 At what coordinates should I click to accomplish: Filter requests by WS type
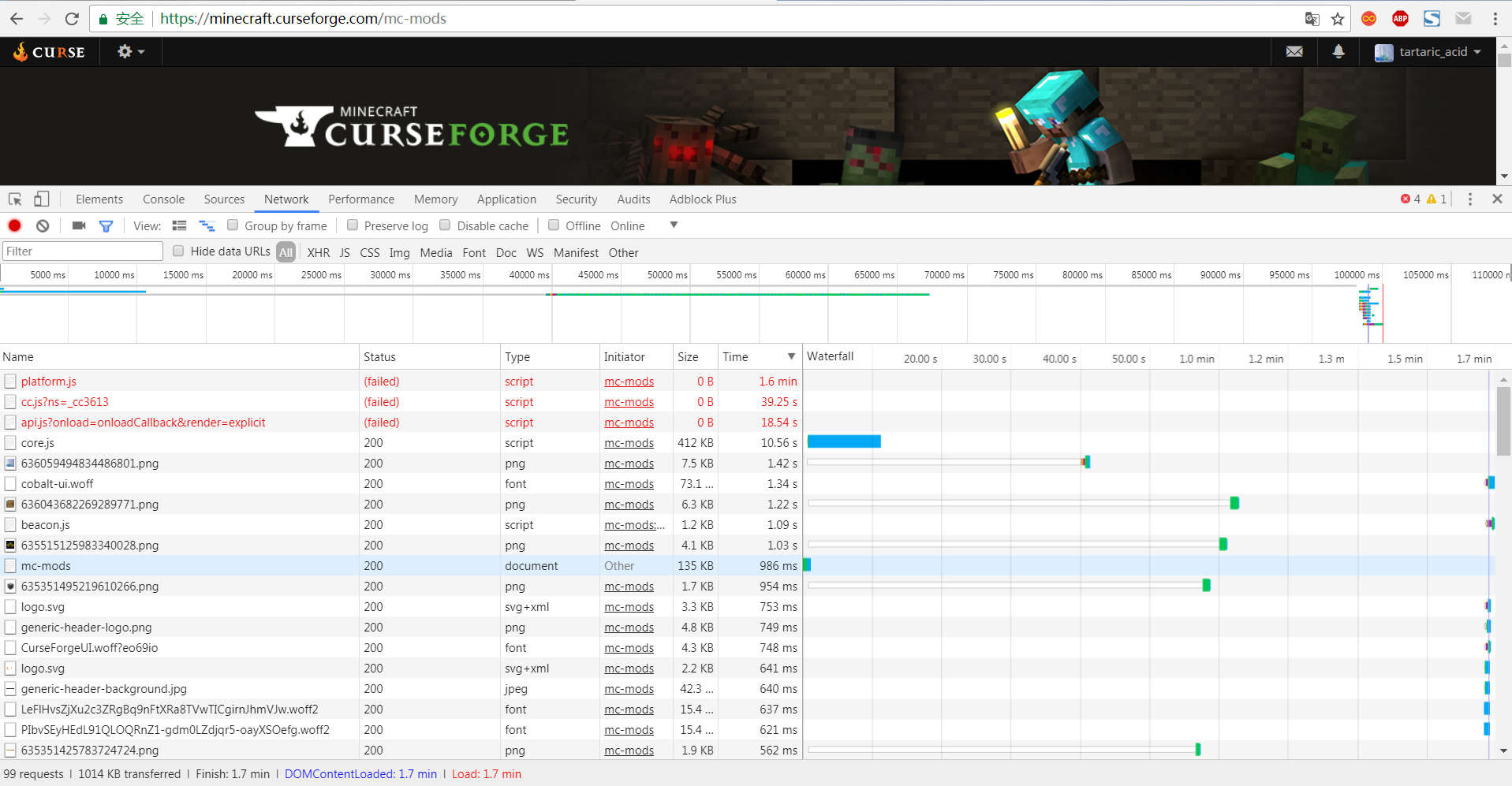535,252
